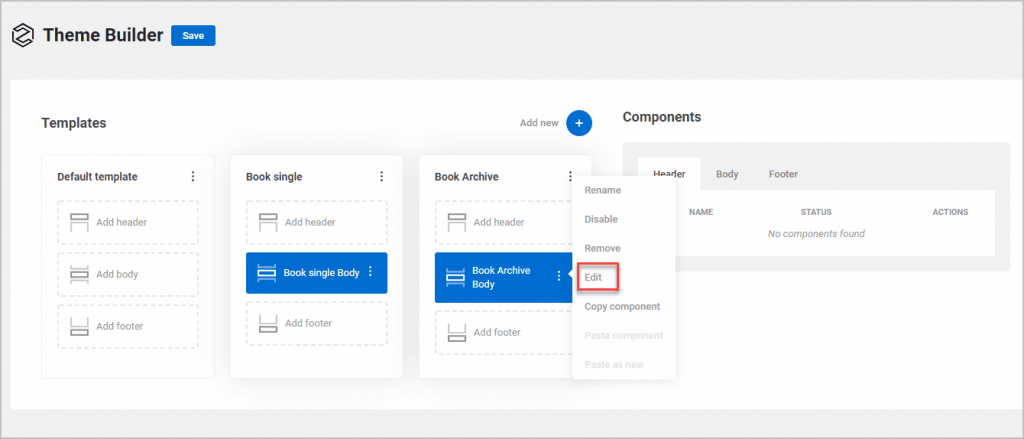Open Book single template three-dot menu
The height and width of the screenshot is (439, 1024).
point(381,176)
